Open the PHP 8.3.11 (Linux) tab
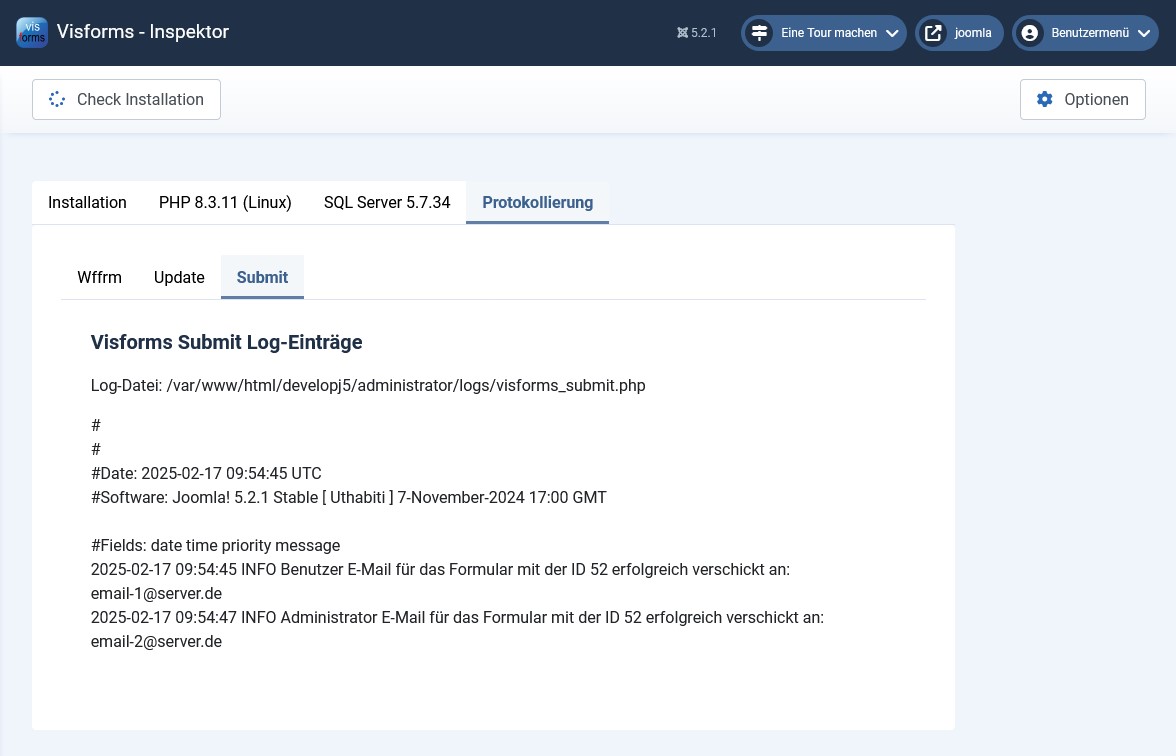Screen dimensions: 1176x756 (x=225, y=202)
